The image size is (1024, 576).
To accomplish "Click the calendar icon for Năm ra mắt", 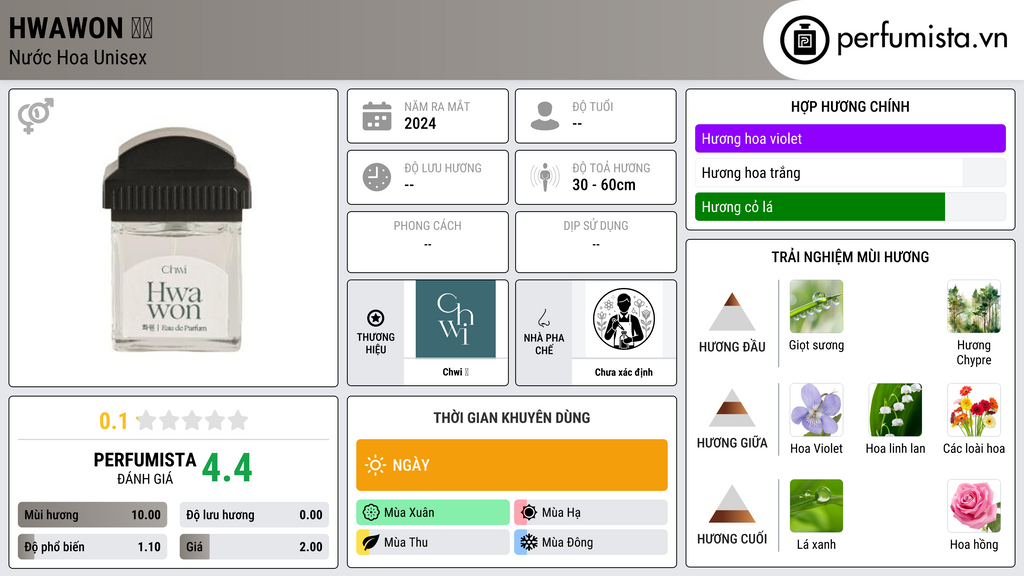I will 377,116.
